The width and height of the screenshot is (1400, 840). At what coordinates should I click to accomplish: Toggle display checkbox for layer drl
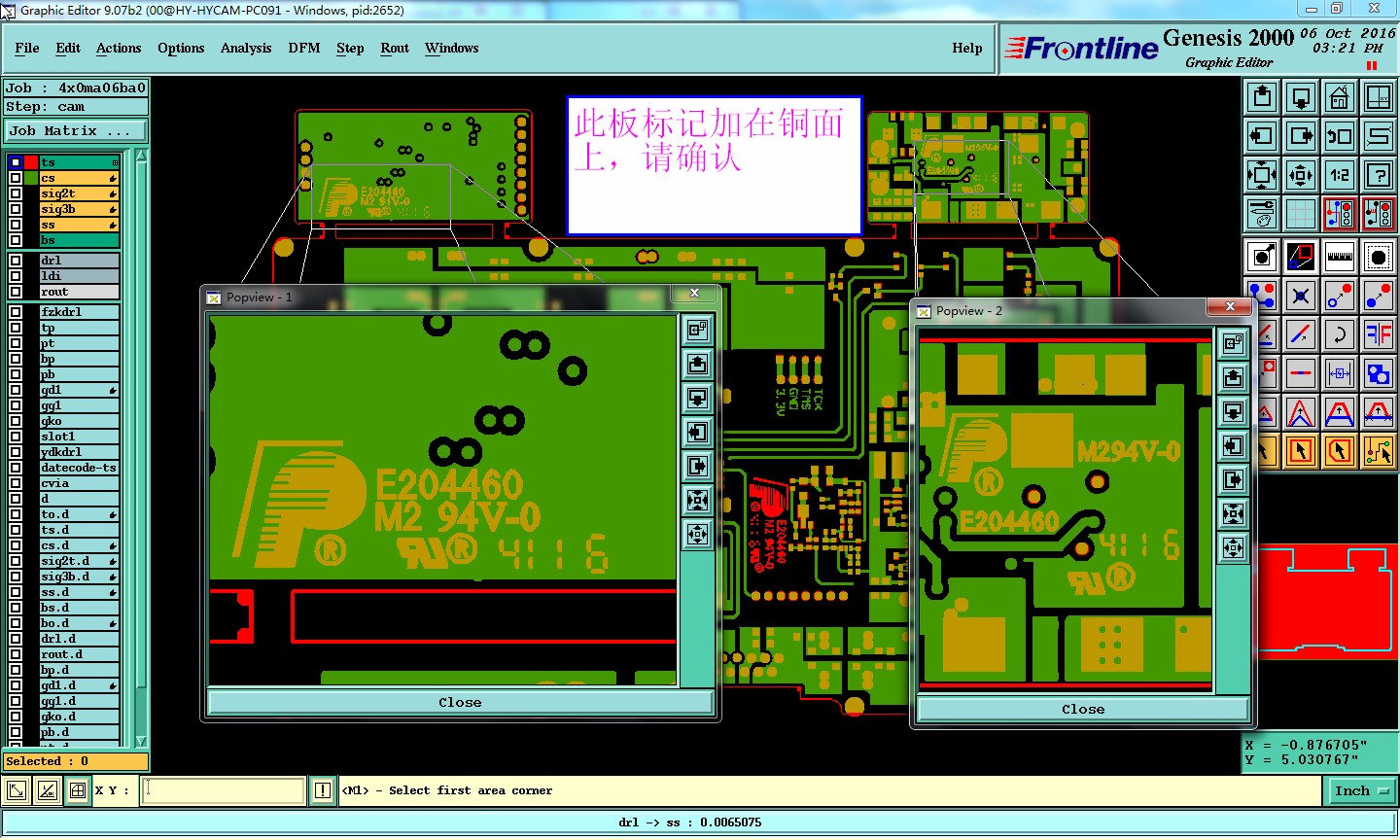click(x=16, y=261)
